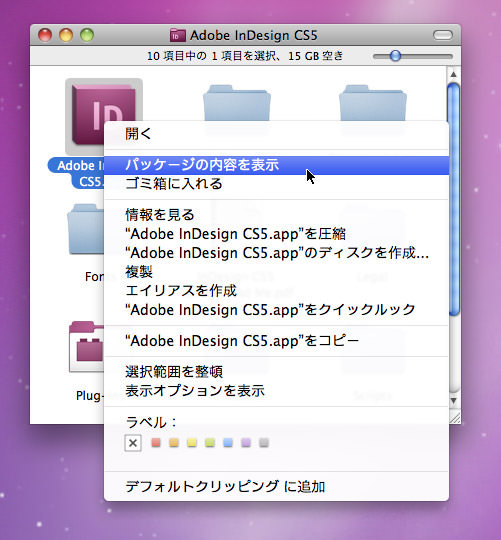The width and height of the screenshot is (501, 540).
Task: Click the status text '10 項目中の 1 項目を選択'
Action: pos(211,56)
